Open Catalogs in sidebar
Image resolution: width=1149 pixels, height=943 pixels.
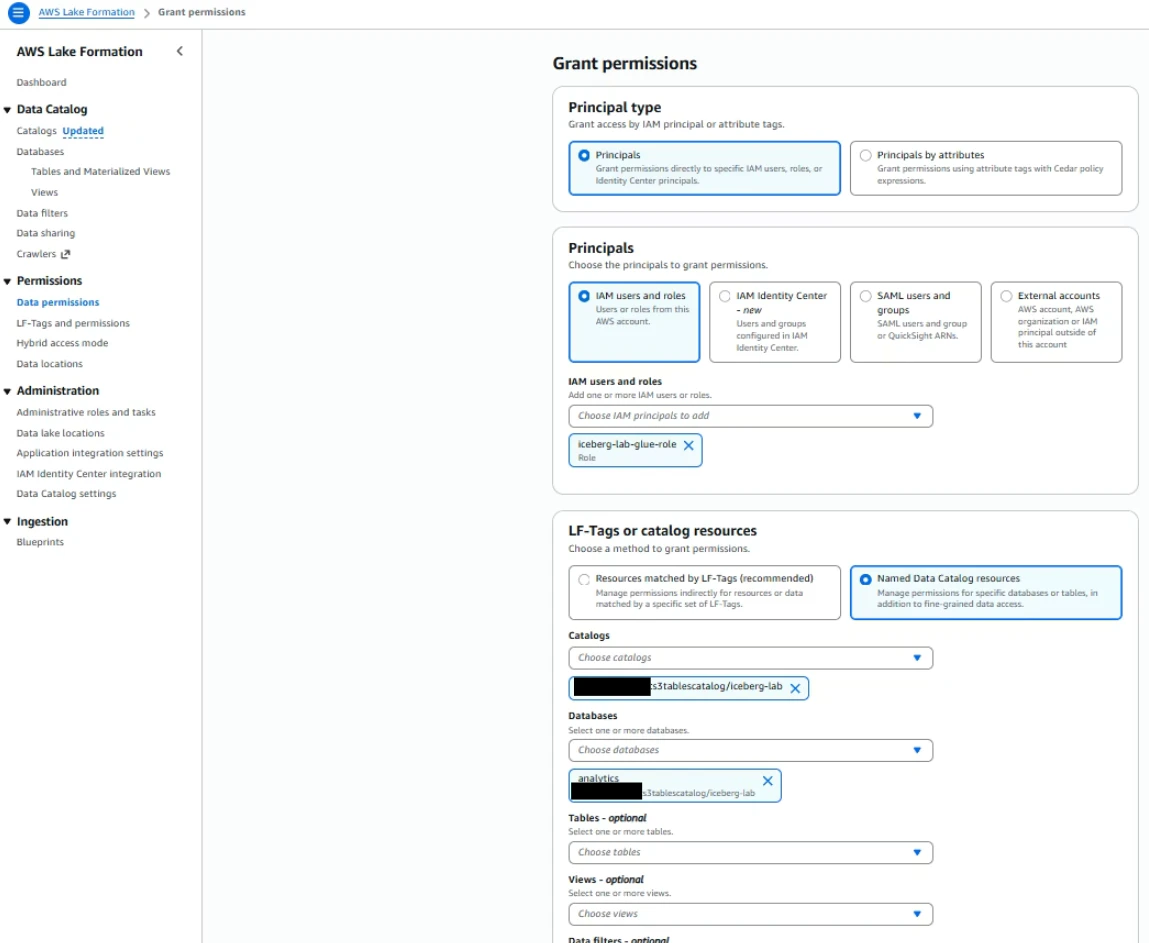tap(36, 131)
